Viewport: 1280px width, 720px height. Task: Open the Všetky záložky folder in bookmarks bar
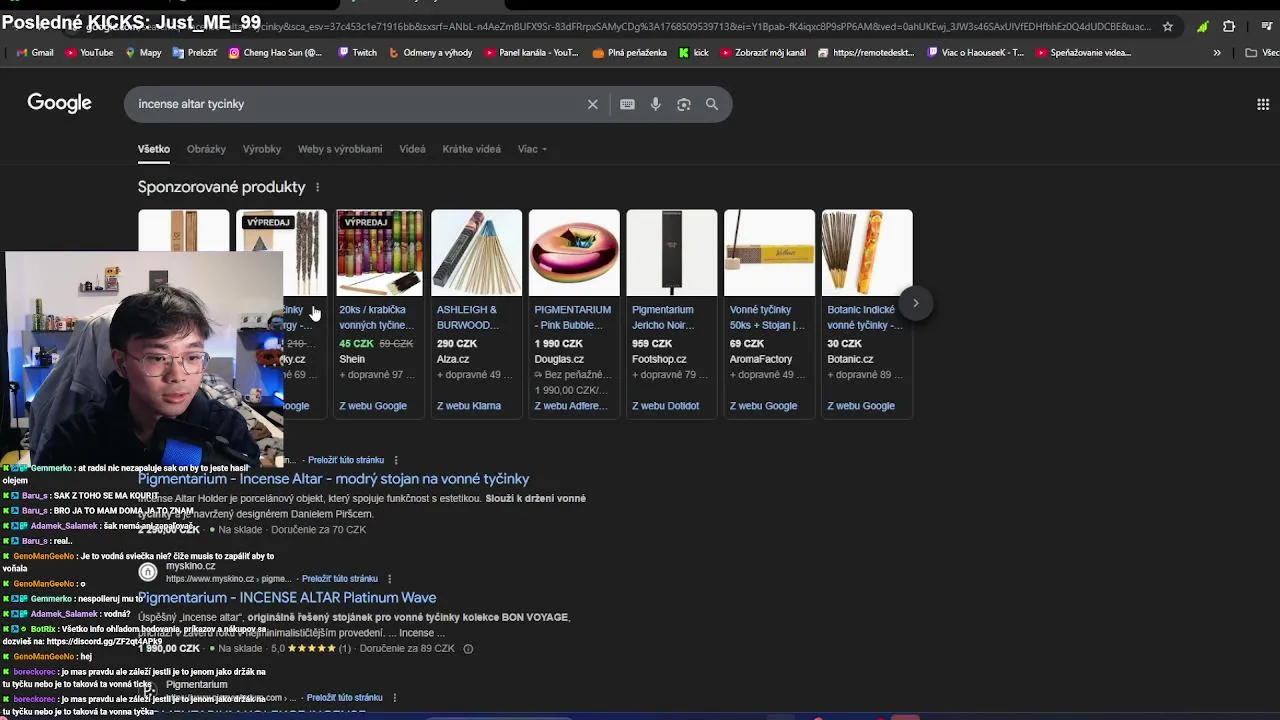click(1260, 53)
